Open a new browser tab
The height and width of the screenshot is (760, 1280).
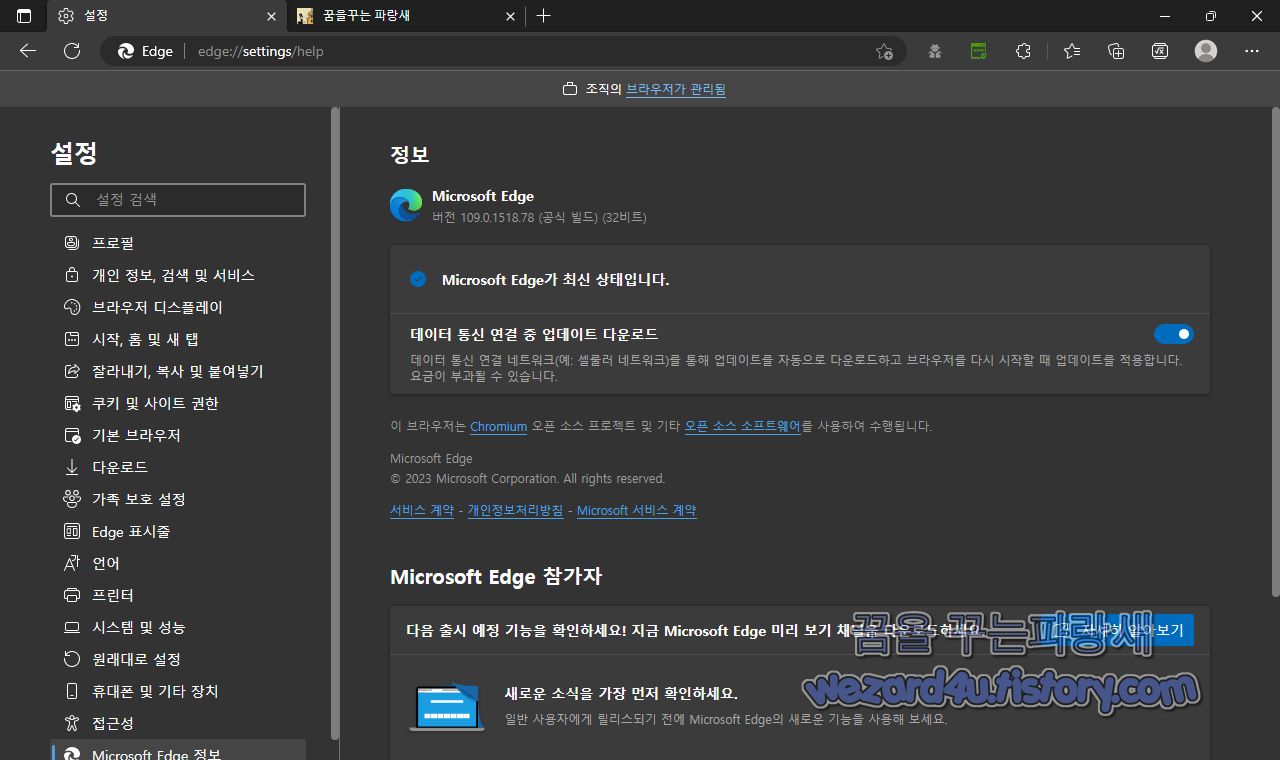[541, 15]
